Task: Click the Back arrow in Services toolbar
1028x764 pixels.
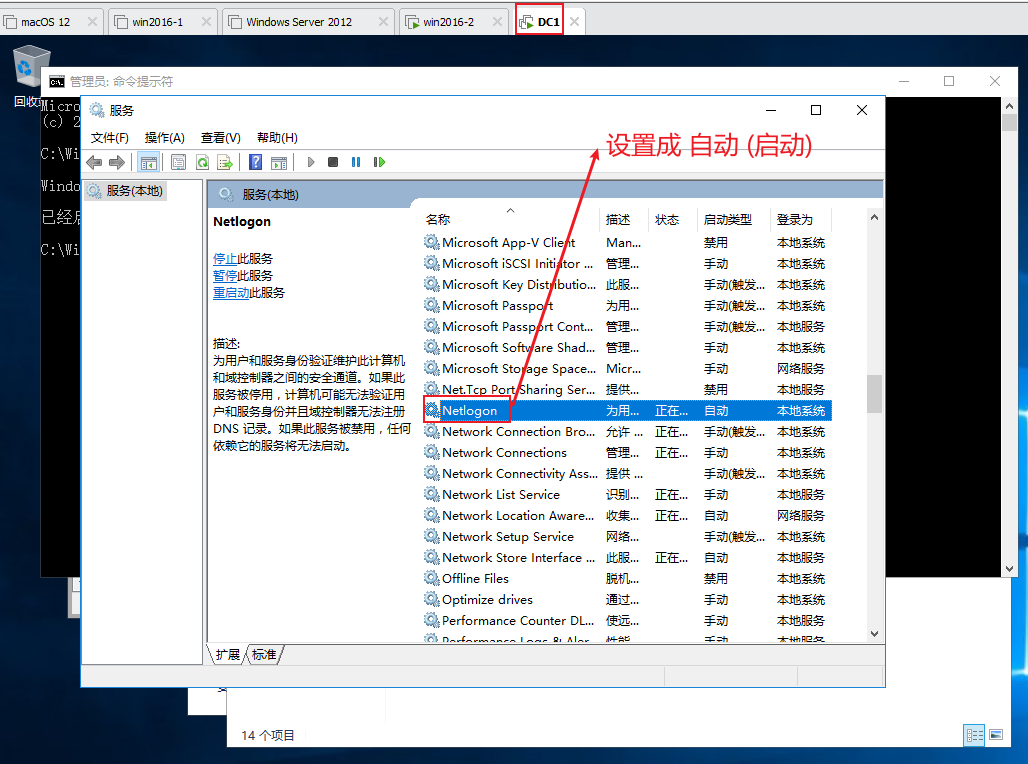Action: click(x=94, y=162)
